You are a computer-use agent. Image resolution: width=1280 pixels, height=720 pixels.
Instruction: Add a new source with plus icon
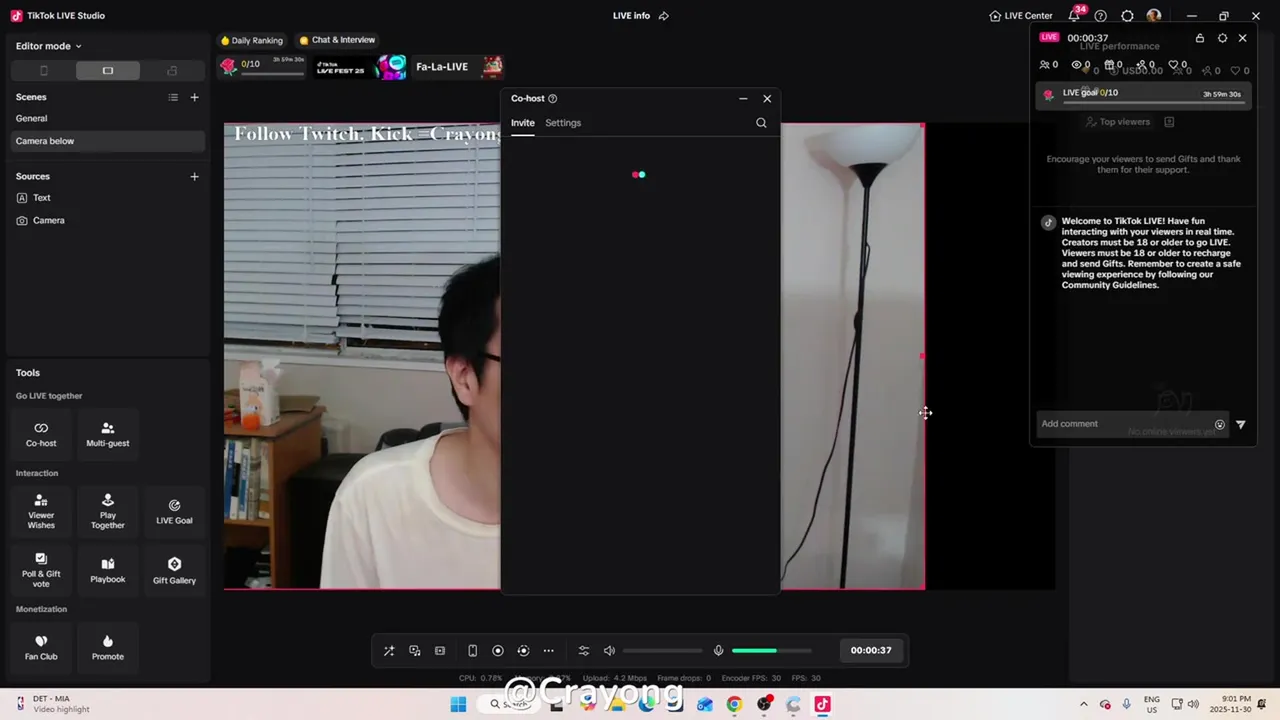[x=195, y=176]
